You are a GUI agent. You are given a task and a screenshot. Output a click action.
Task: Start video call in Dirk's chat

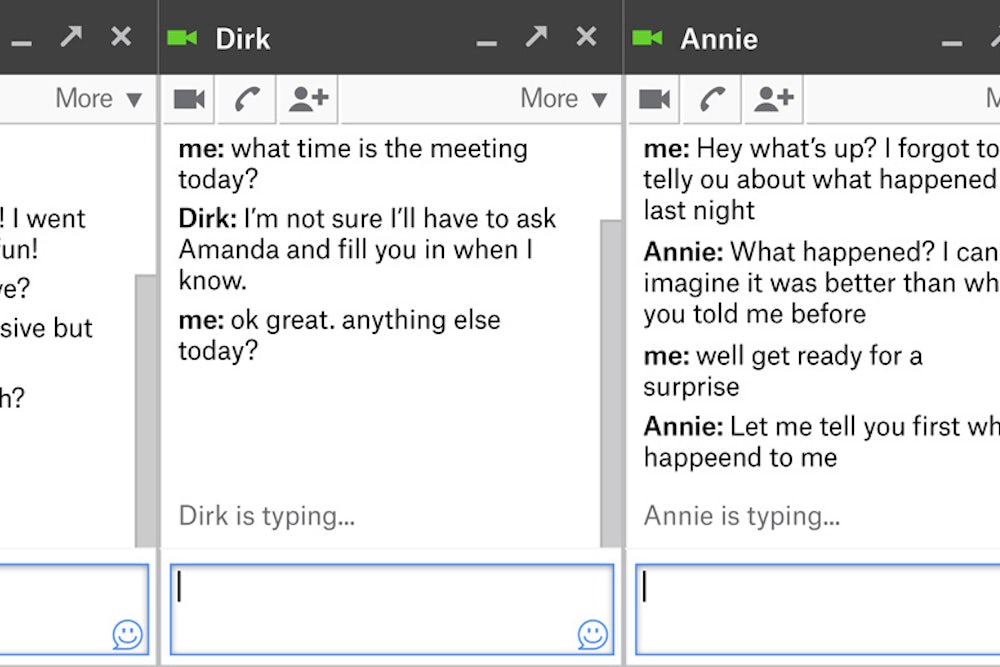pos(189,98)
